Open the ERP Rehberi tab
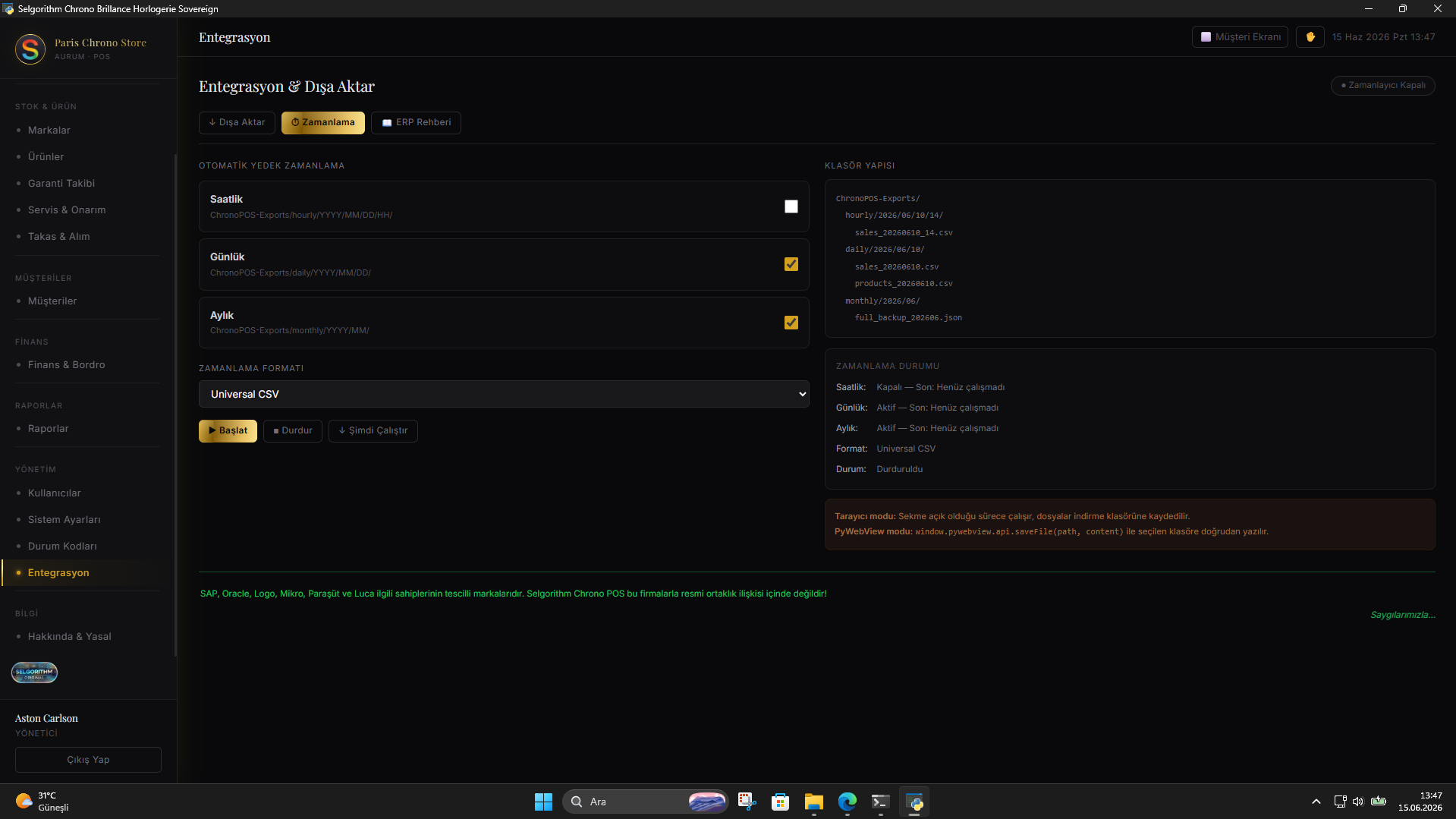 pyautogui.click(x=416, y=122)
